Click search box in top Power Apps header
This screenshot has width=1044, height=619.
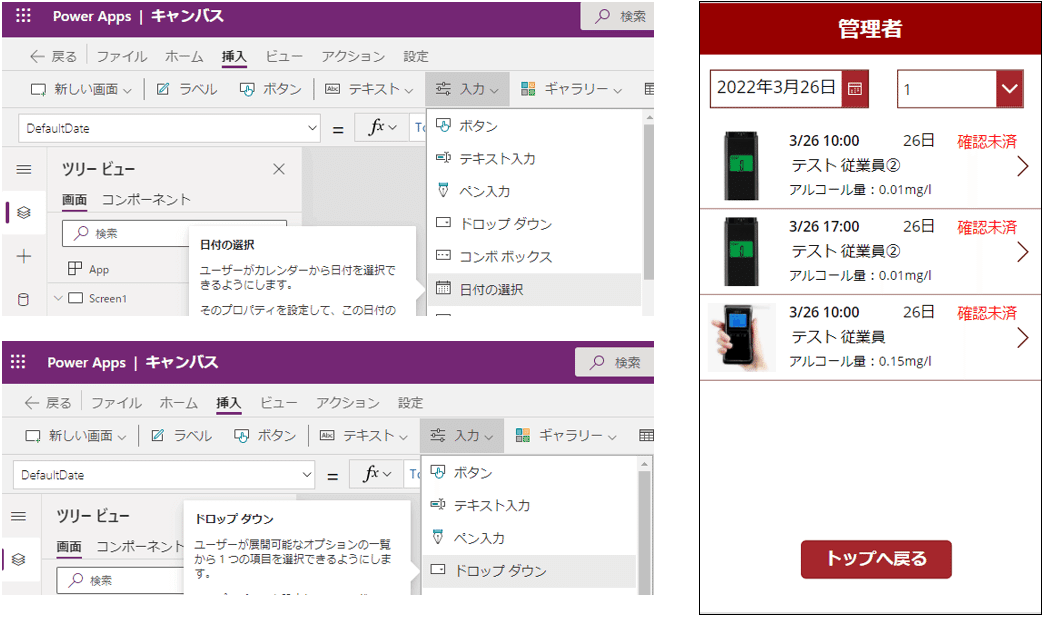617,16
